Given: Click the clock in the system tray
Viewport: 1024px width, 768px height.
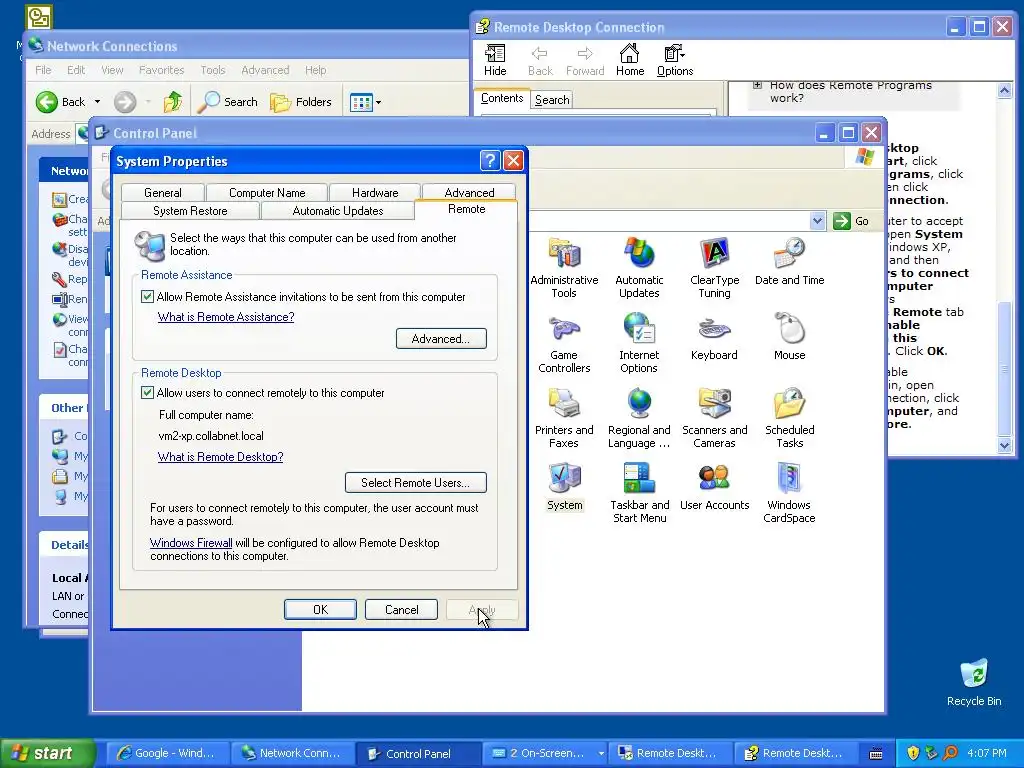Looking at the screenshot, I should tap(987, 753).
